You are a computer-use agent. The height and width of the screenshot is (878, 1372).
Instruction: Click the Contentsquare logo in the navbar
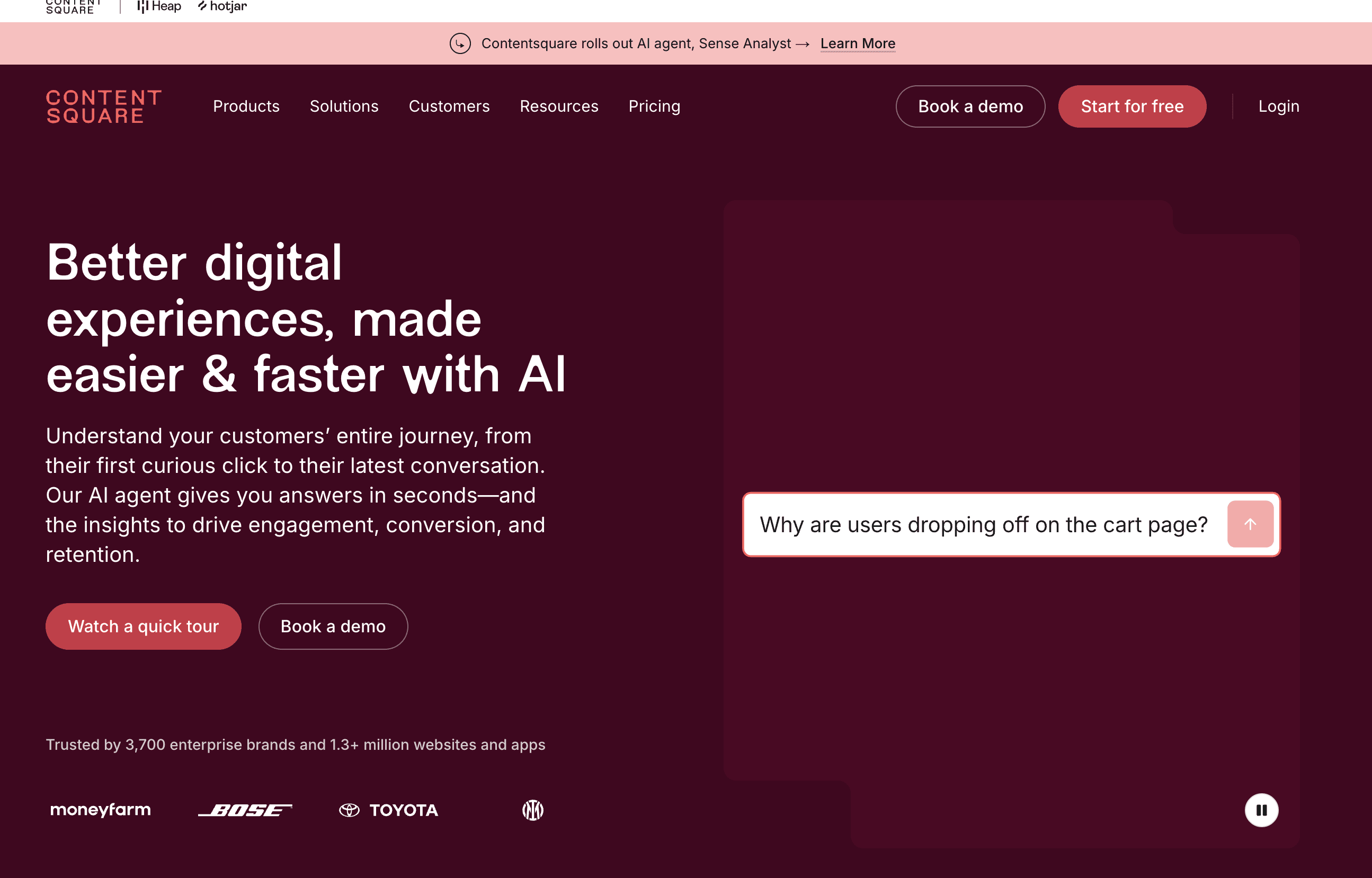click(104, 106)
